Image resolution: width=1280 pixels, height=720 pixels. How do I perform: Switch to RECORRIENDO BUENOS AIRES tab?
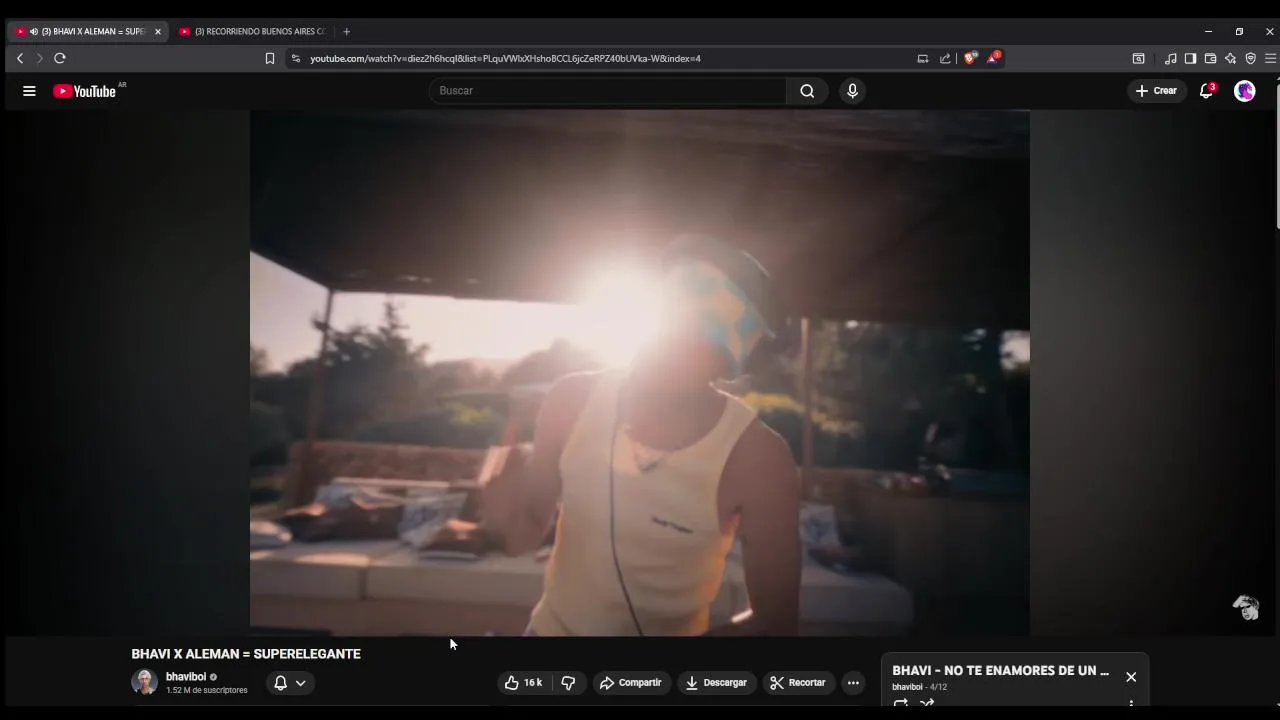[252, 32]
